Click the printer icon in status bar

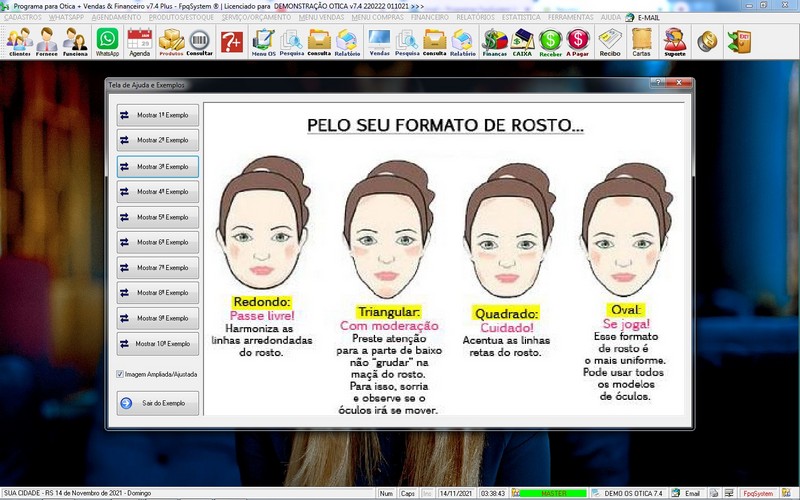click(x=714, y=493)
